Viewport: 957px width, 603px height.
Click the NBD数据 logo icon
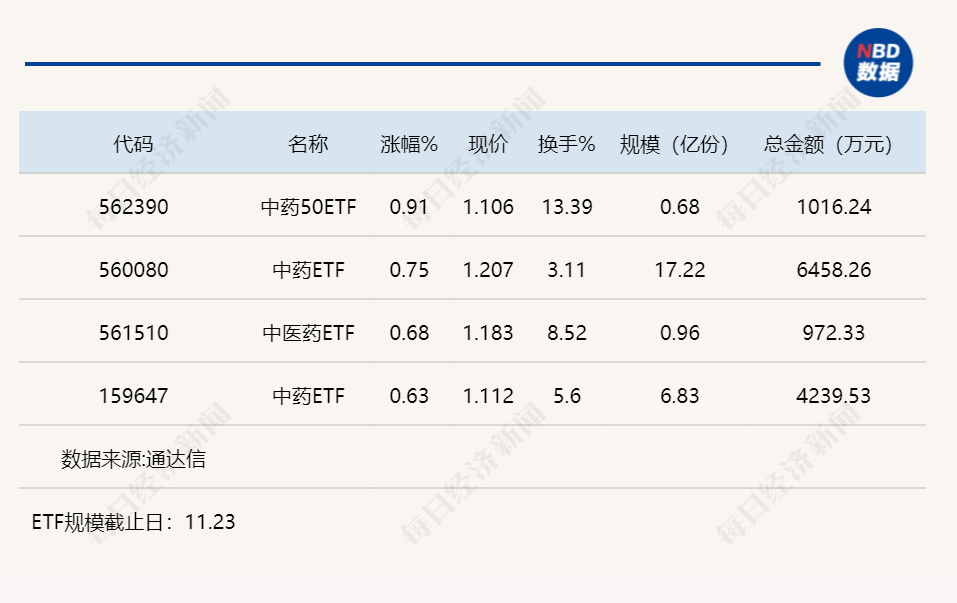[877, 63]
